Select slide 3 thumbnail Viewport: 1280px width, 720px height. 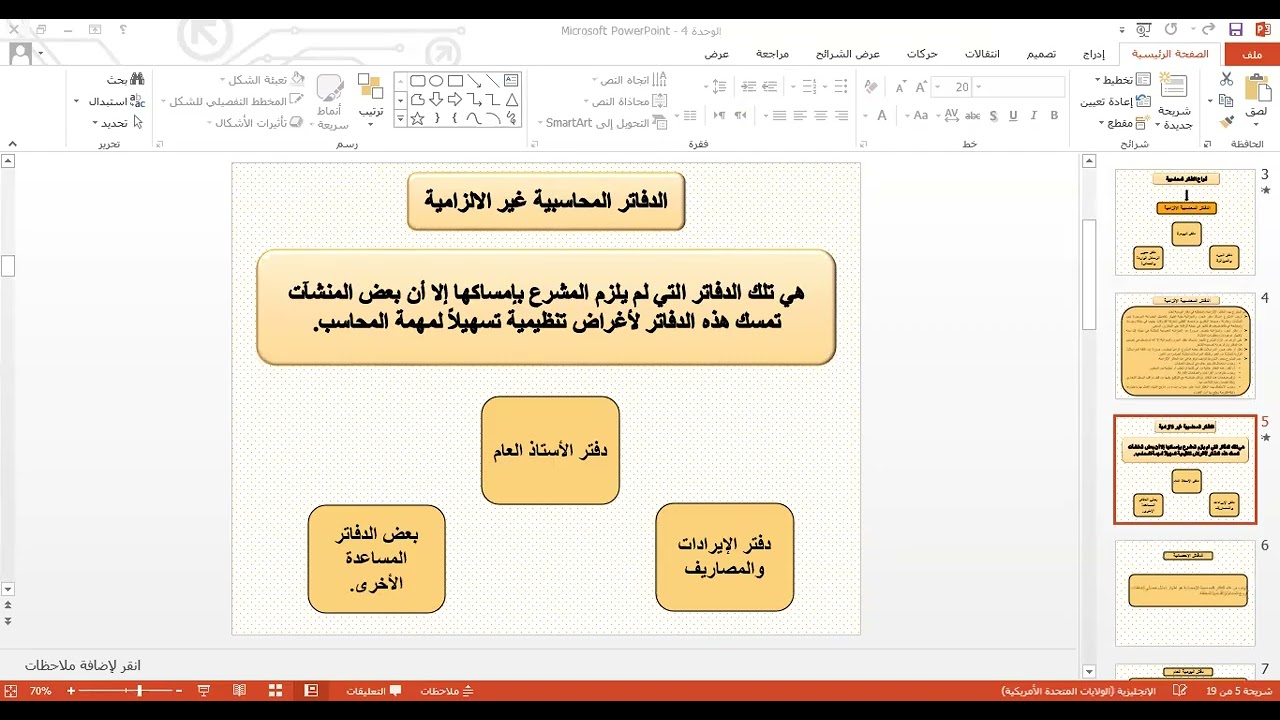[x=1185, y=222]
